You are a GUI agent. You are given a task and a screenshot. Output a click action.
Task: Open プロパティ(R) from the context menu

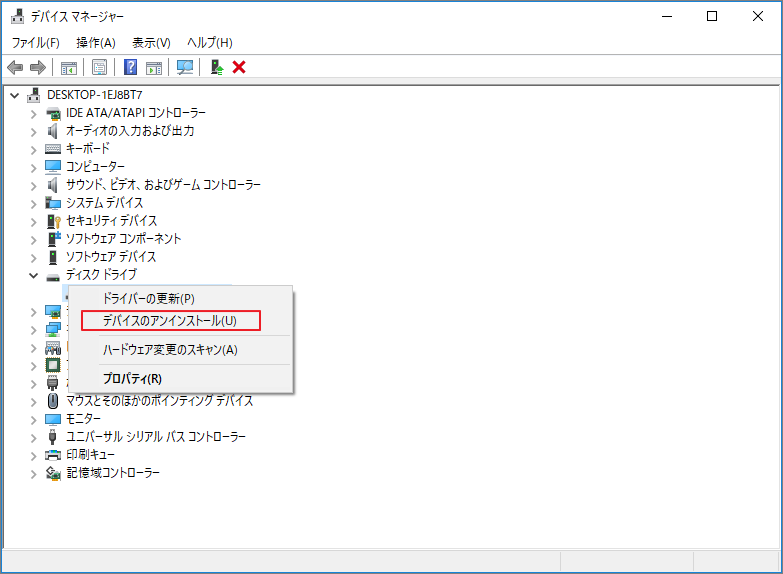[x=132, y=378]
